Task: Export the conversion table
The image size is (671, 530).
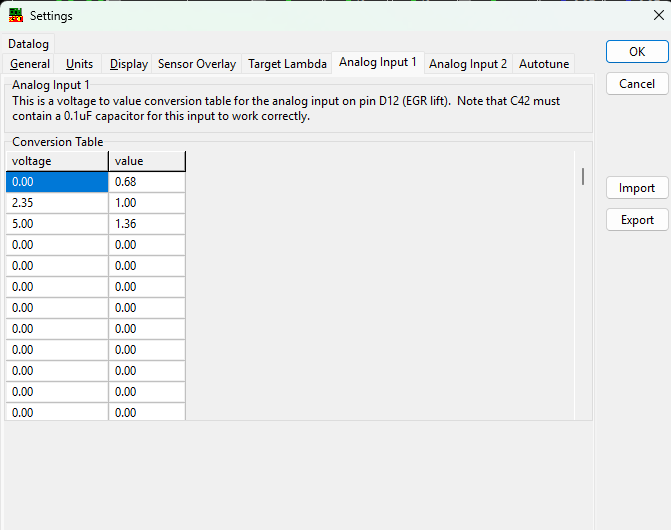Action: pos(637,220)
